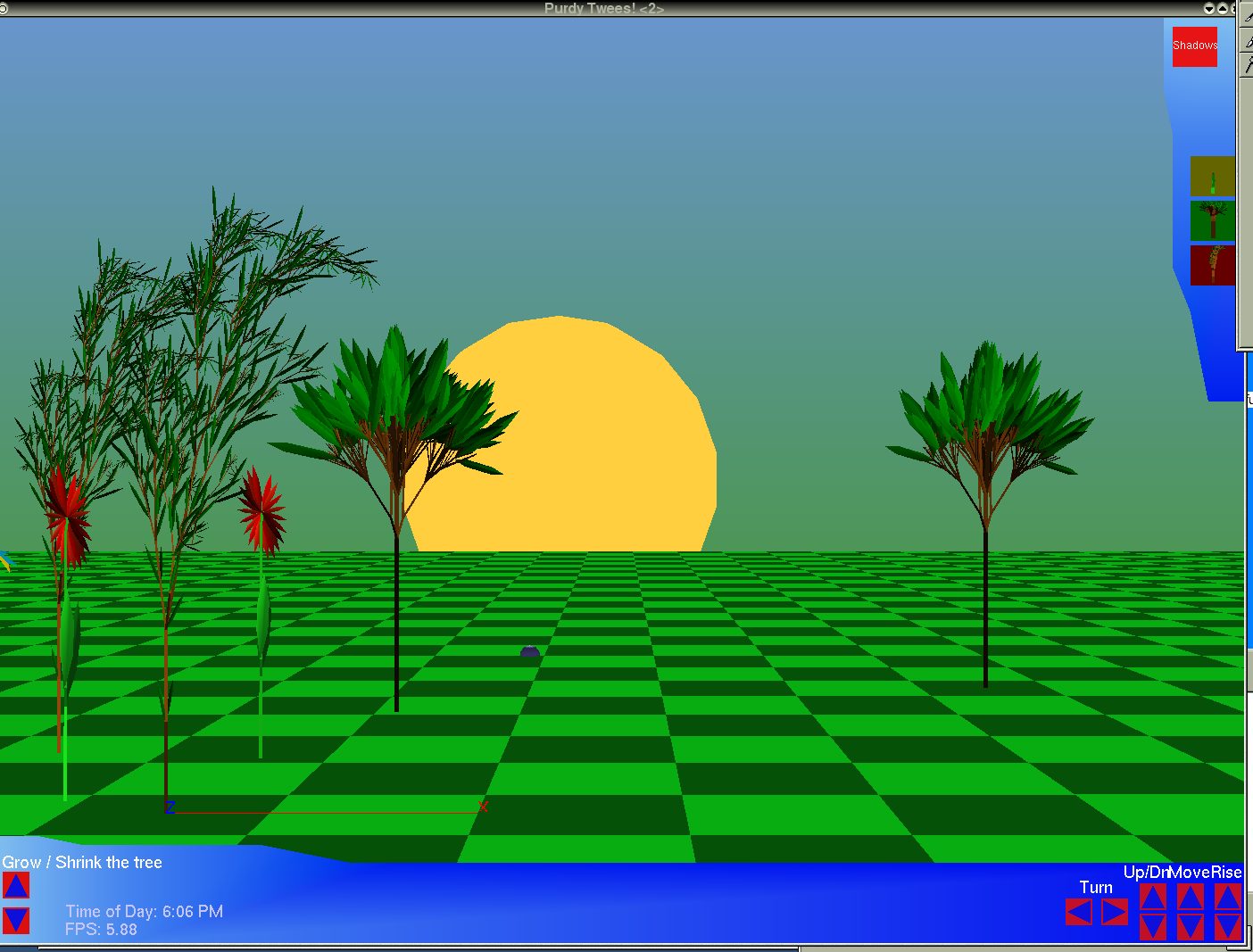Click the "Purdy Twees! <2>" window title
1253x952 pixels.
coord(604,8)
